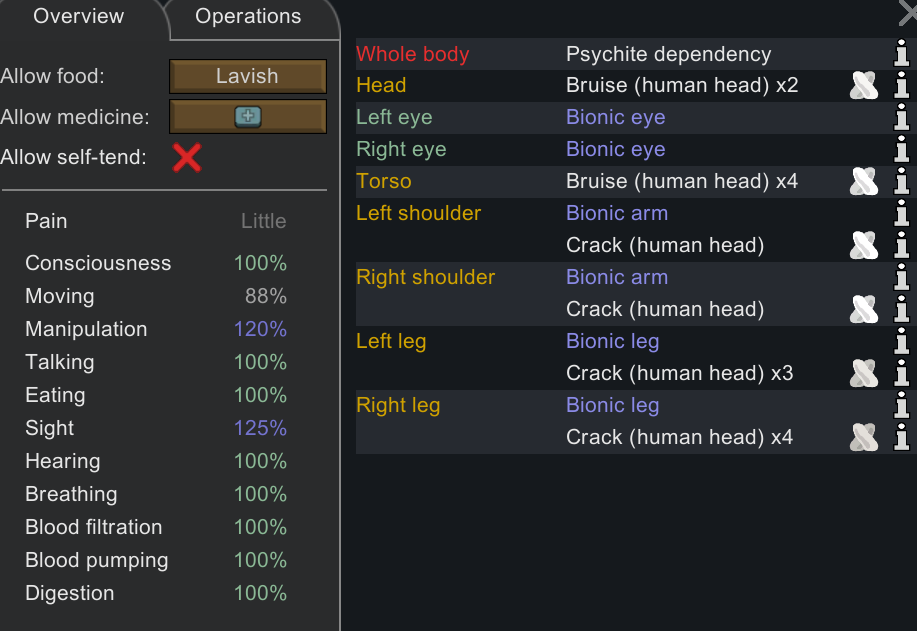
Task: Open the Allow medicine selector
Action: click(248, 117)
